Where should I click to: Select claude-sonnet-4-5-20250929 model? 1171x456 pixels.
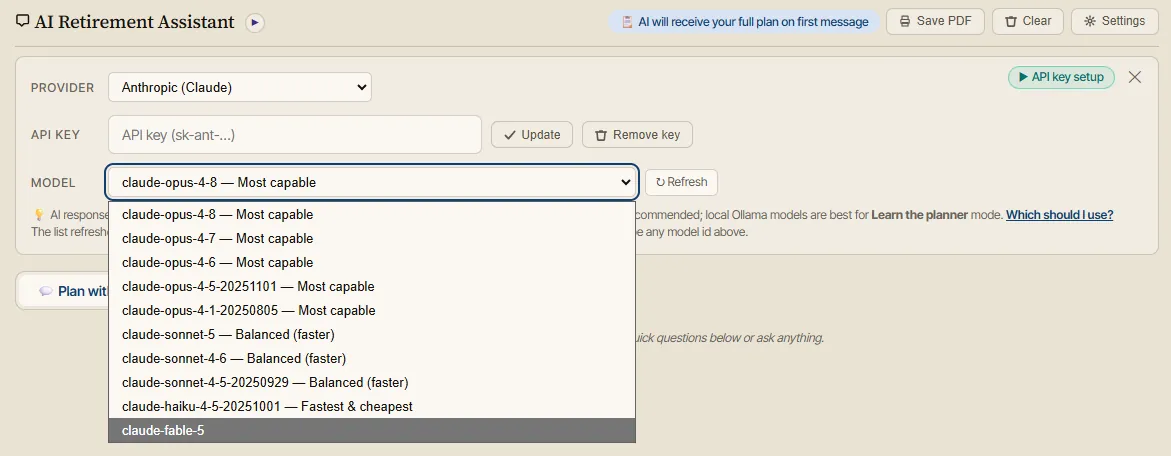pyautogui.click(x=372, y=382)
